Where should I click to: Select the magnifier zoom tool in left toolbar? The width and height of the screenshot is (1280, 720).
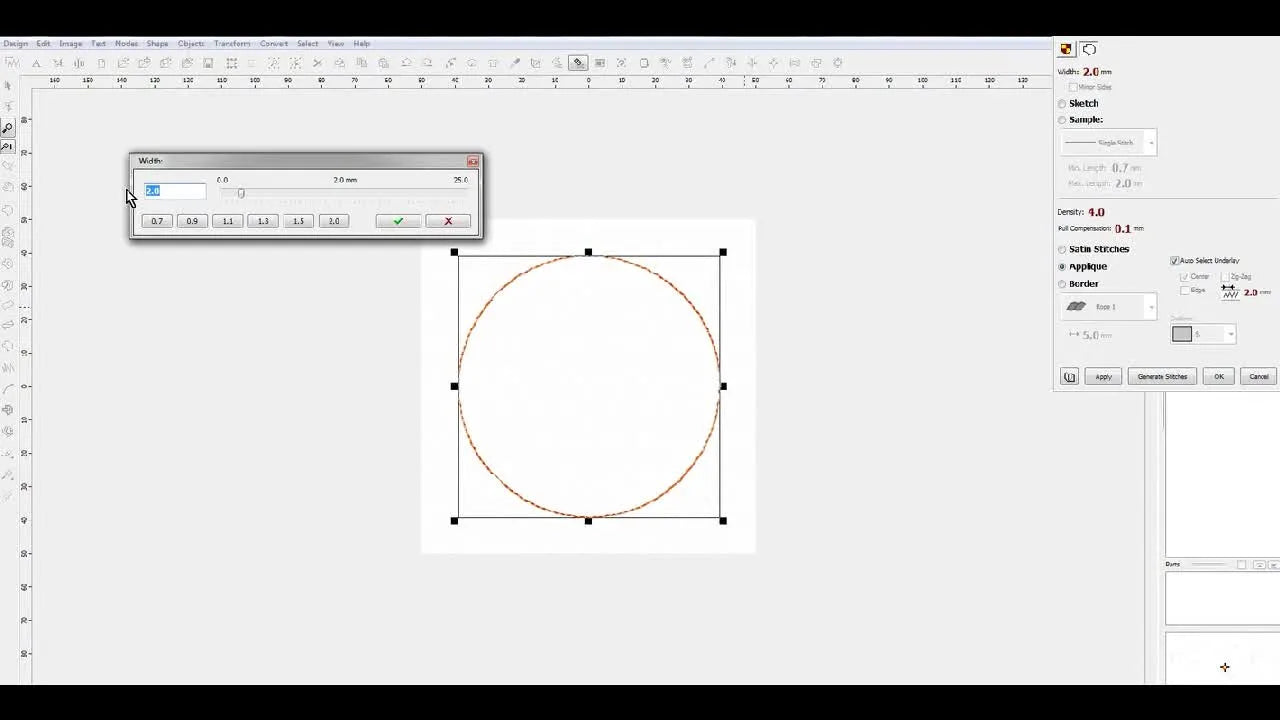click(7, 128)
